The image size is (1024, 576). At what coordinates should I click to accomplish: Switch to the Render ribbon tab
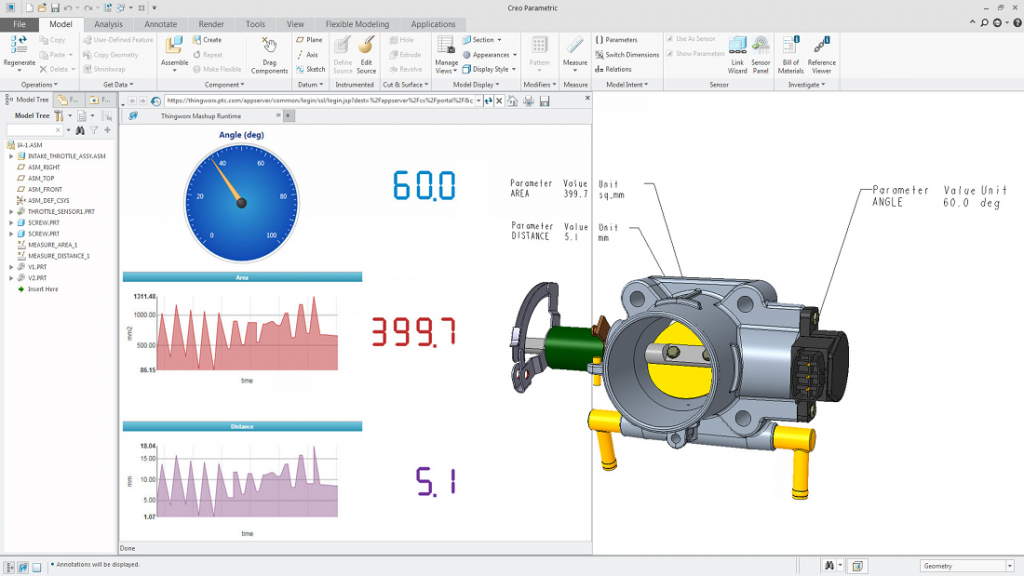pyautogui.click(x=211, y=24)
